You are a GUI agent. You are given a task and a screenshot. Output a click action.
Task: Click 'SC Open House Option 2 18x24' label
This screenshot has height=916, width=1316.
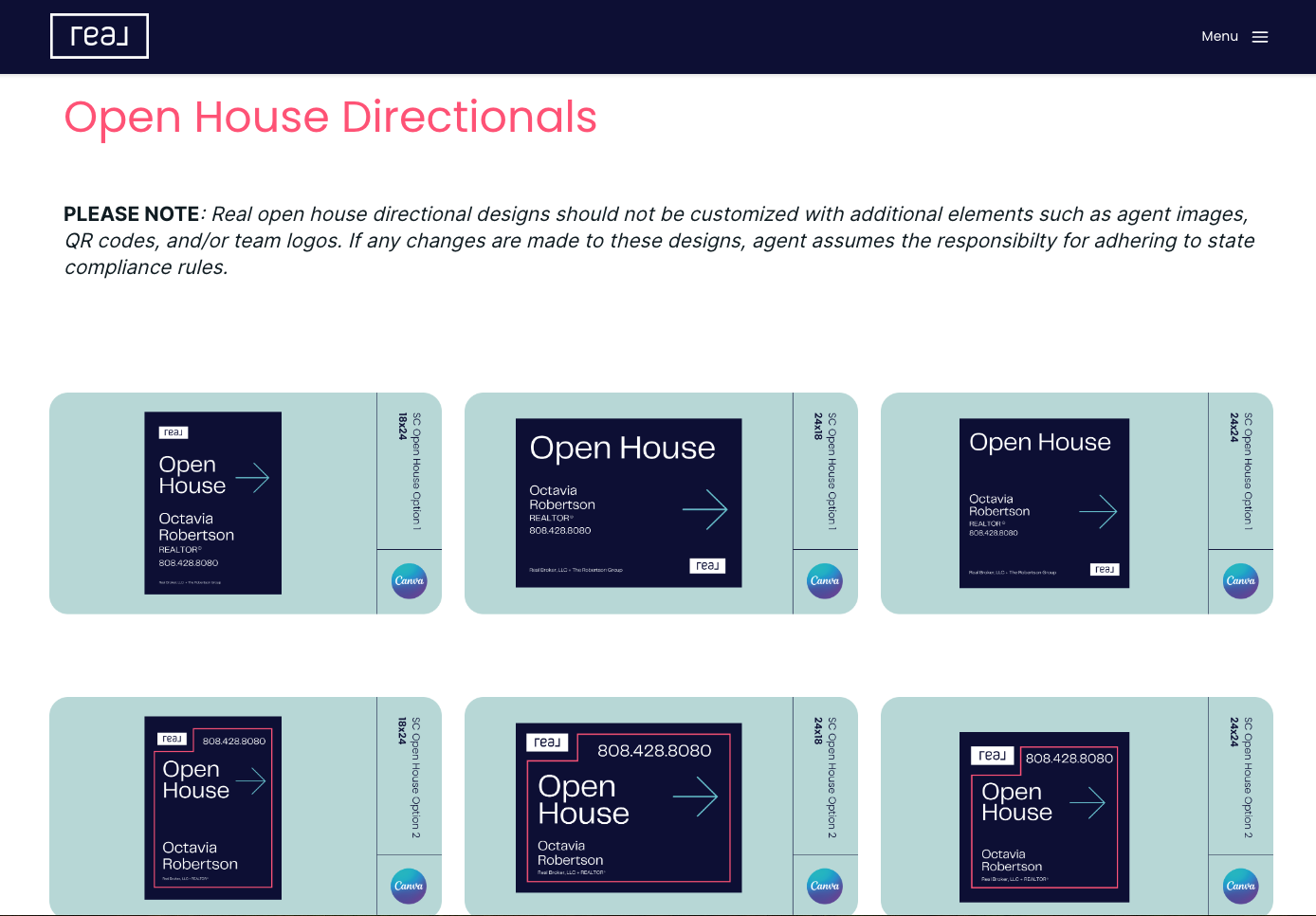coord(410,778)
